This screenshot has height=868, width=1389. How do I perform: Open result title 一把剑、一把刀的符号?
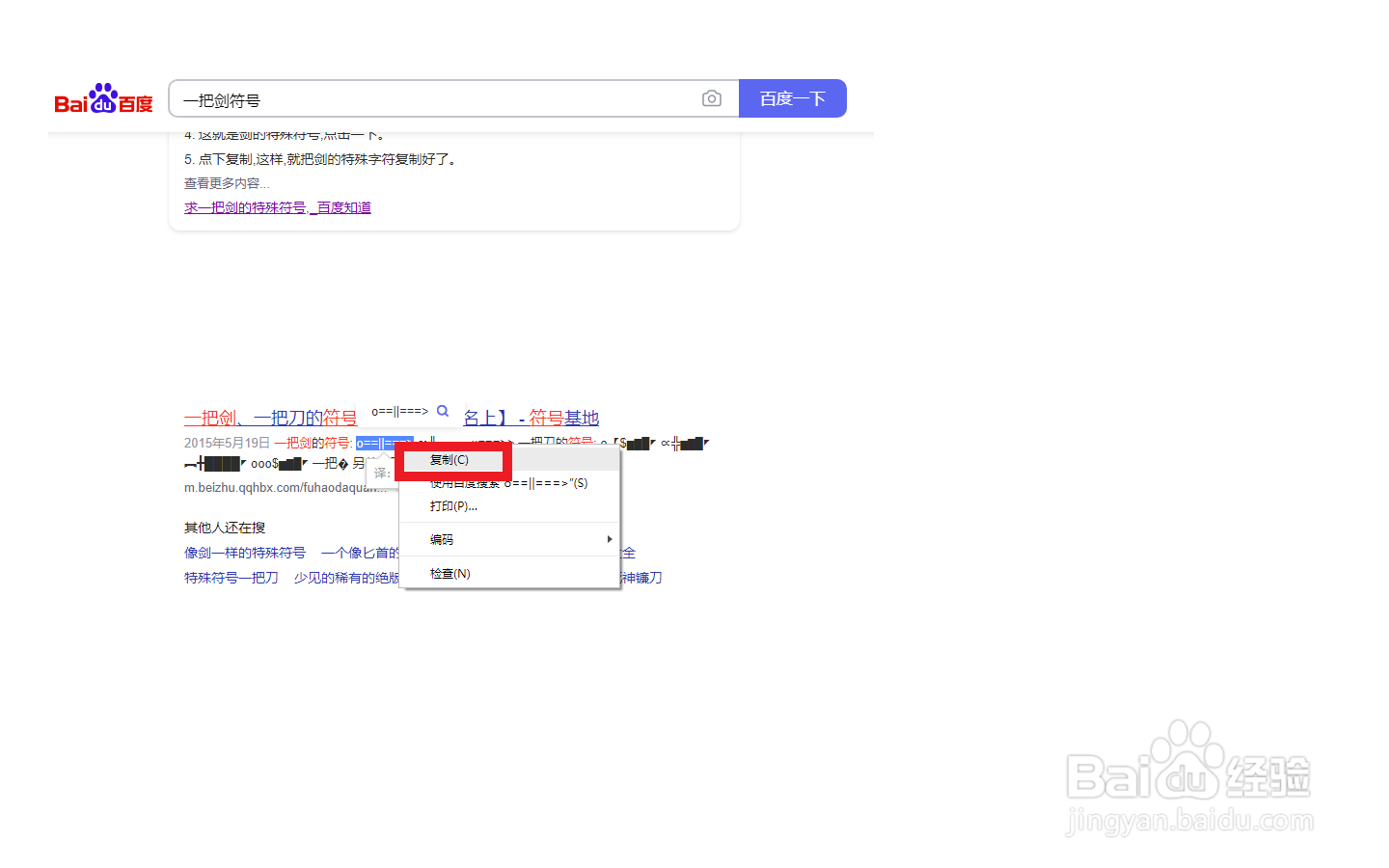pos(270,418)
